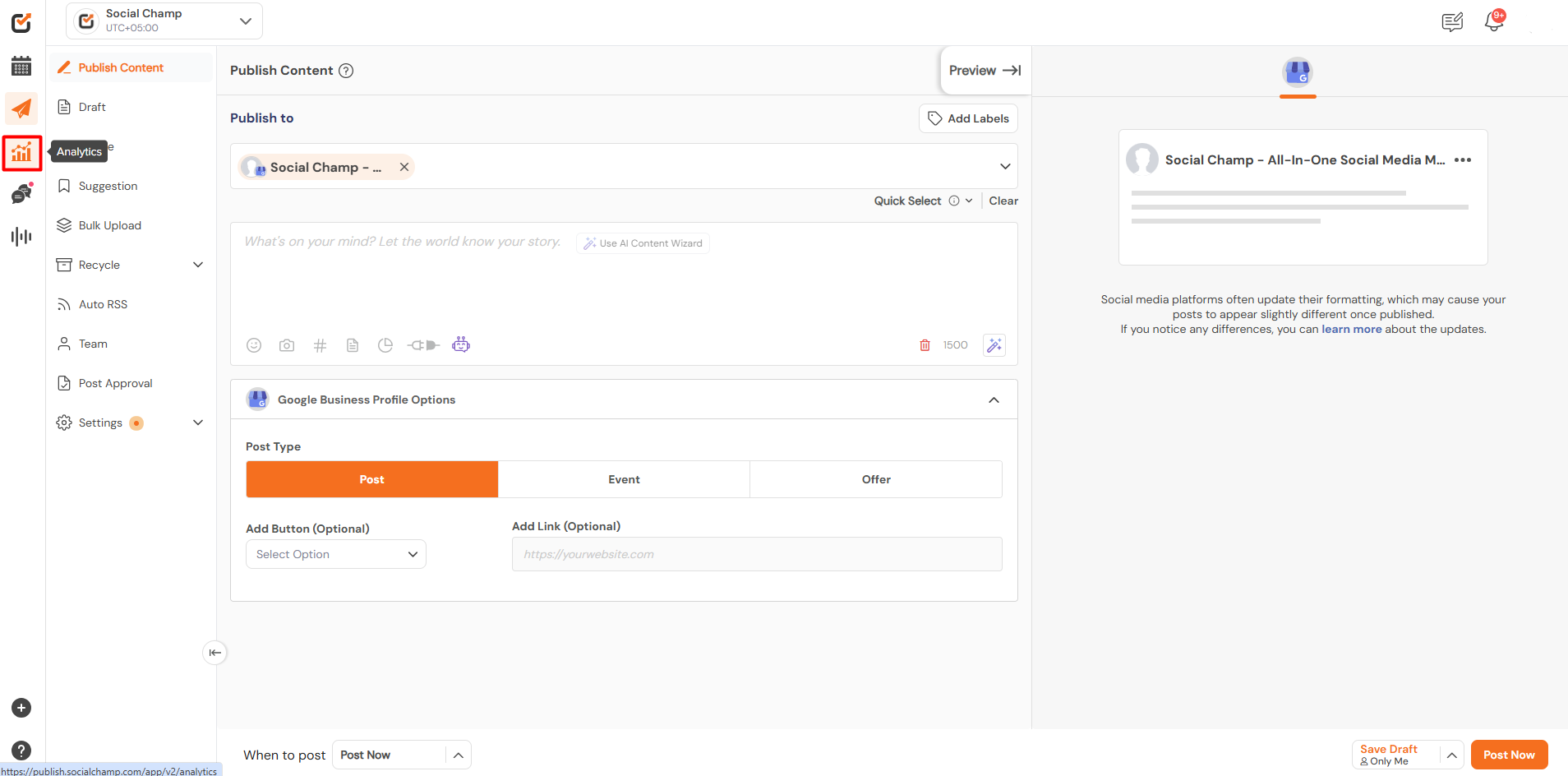Image resolution: width=1568 pixels, height=776 pixels.
Task: Click the integrations plug icon in composer
Action: point(423,345)
